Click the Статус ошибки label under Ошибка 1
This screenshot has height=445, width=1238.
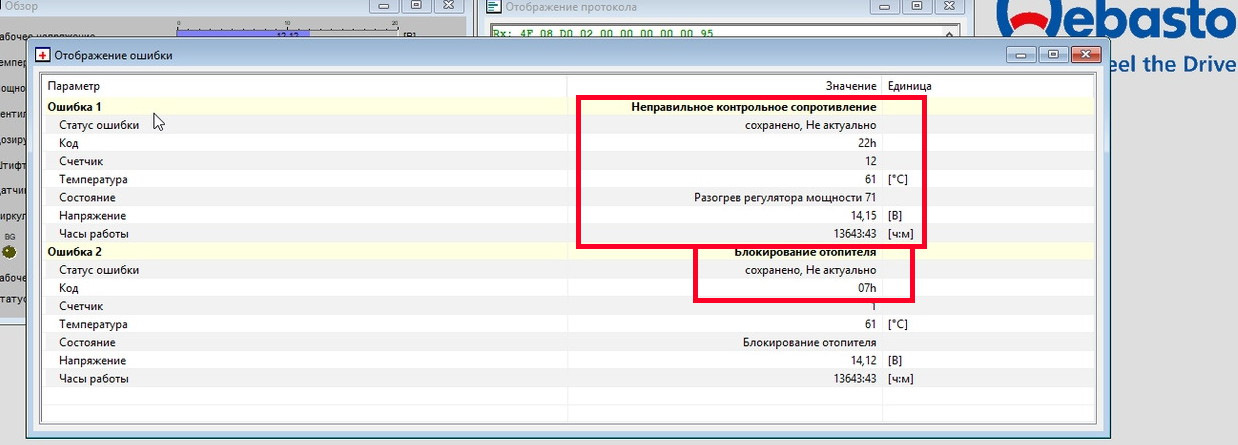tap(99, 125)
